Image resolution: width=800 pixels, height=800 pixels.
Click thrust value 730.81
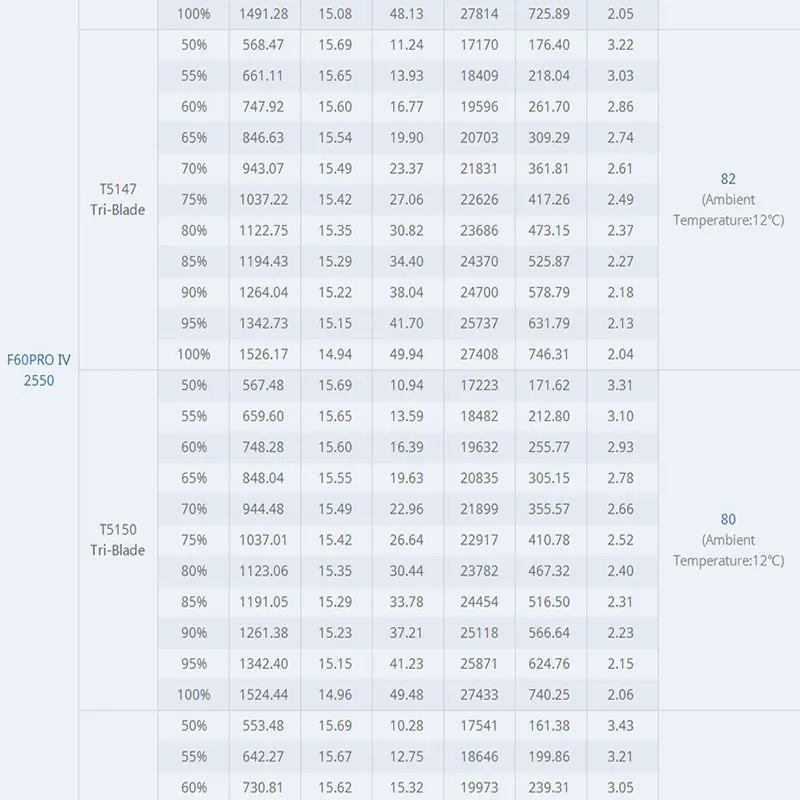tap(263, 787)
